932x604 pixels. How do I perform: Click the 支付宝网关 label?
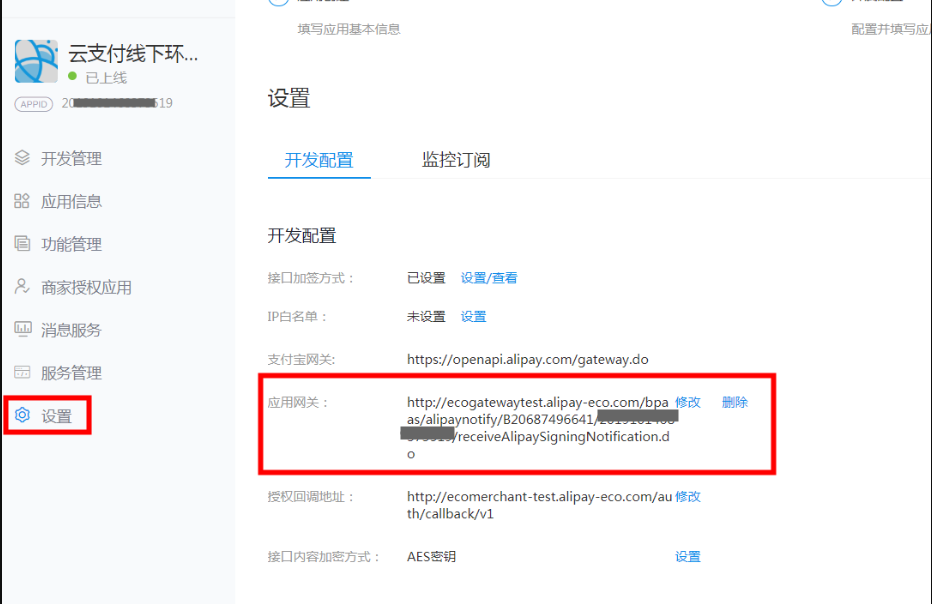click(x=301, y=359)
